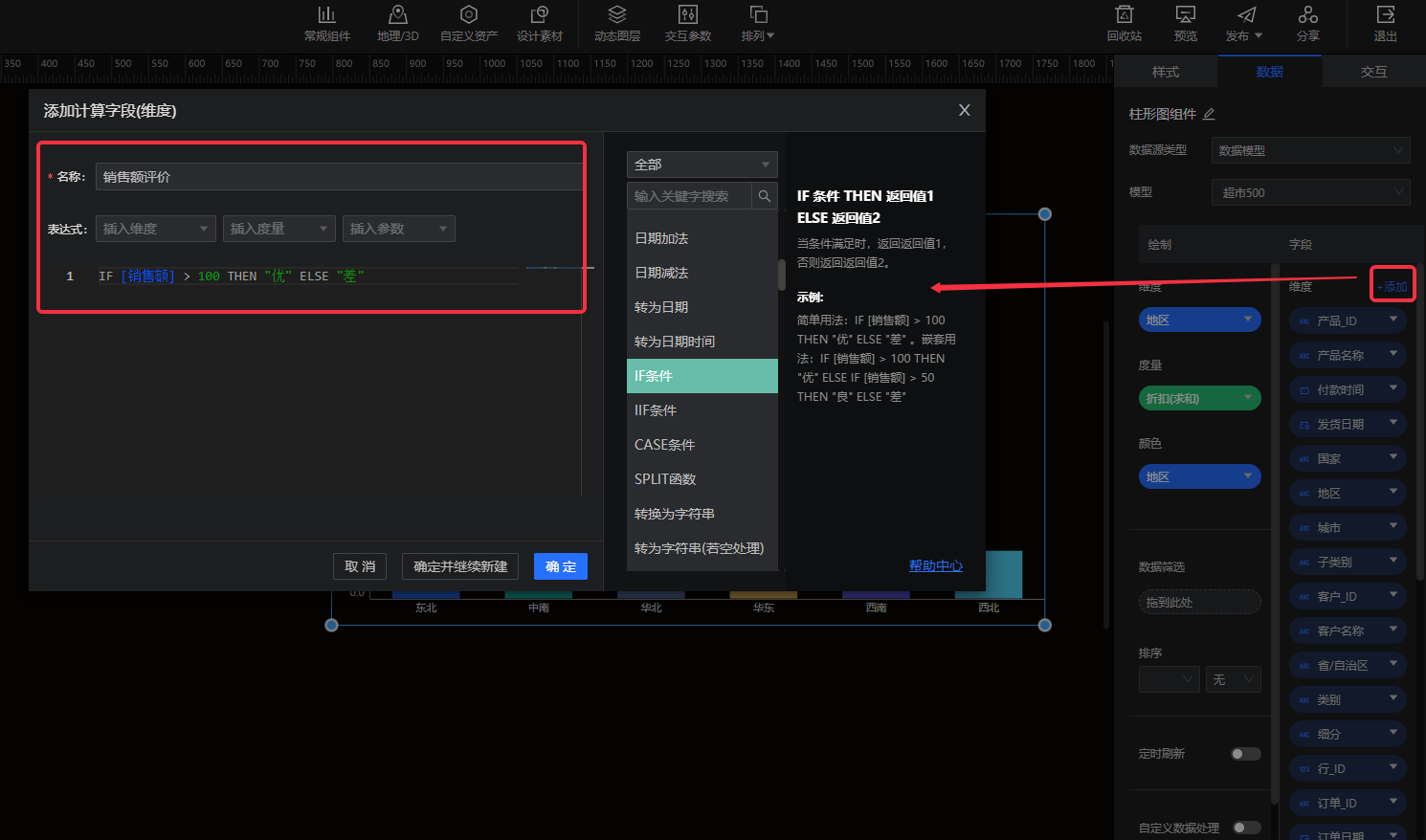Expand the 插入维度 dropdown
Image resolution: width=1426 pixels, height=840 pixels.
[x=155, y=229]
